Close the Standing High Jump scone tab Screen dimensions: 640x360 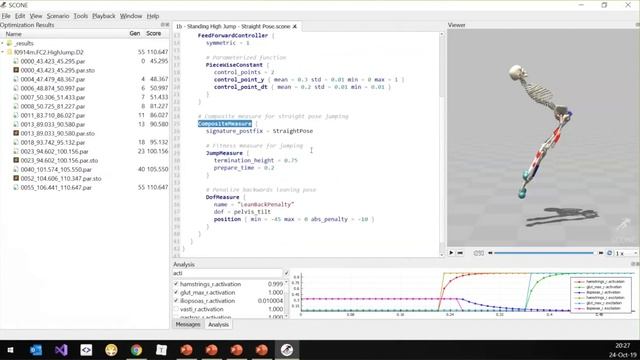point(295,26)
